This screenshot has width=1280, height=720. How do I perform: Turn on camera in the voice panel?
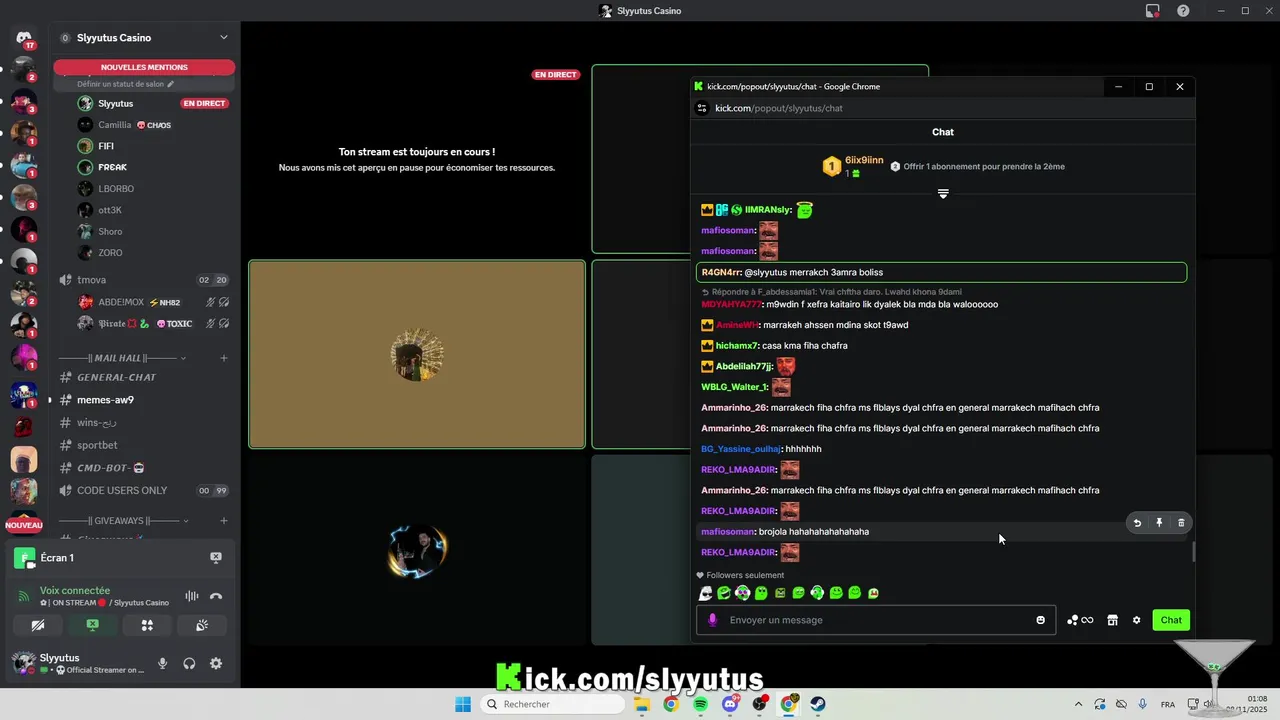[38, 625]
